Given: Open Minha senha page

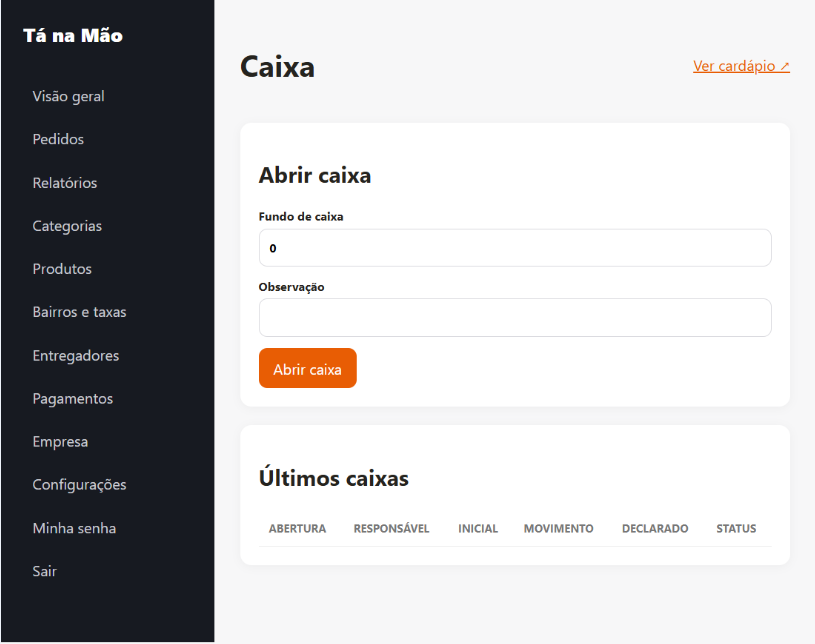Looking at the screenshot, I should pos(74,529).
